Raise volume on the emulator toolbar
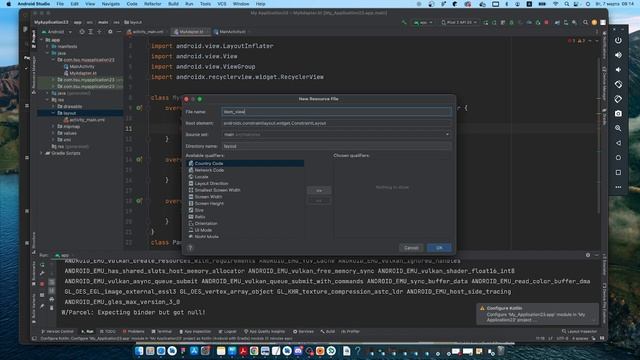The height and width of the screenshot is (360, 640). tap(618, 55)
